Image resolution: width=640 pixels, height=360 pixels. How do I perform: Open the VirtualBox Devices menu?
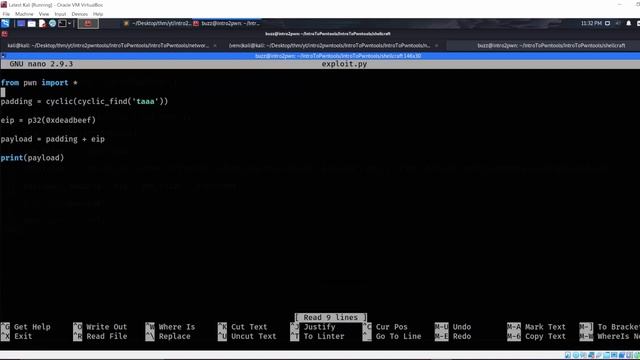(80, 14)
